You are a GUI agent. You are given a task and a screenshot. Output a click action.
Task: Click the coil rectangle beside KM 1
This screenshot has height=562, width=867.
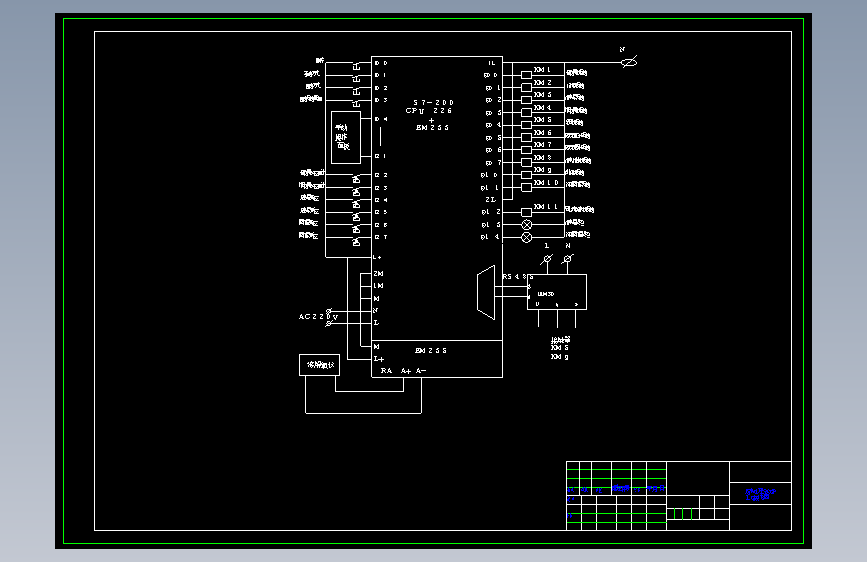(x=526, y=75)
